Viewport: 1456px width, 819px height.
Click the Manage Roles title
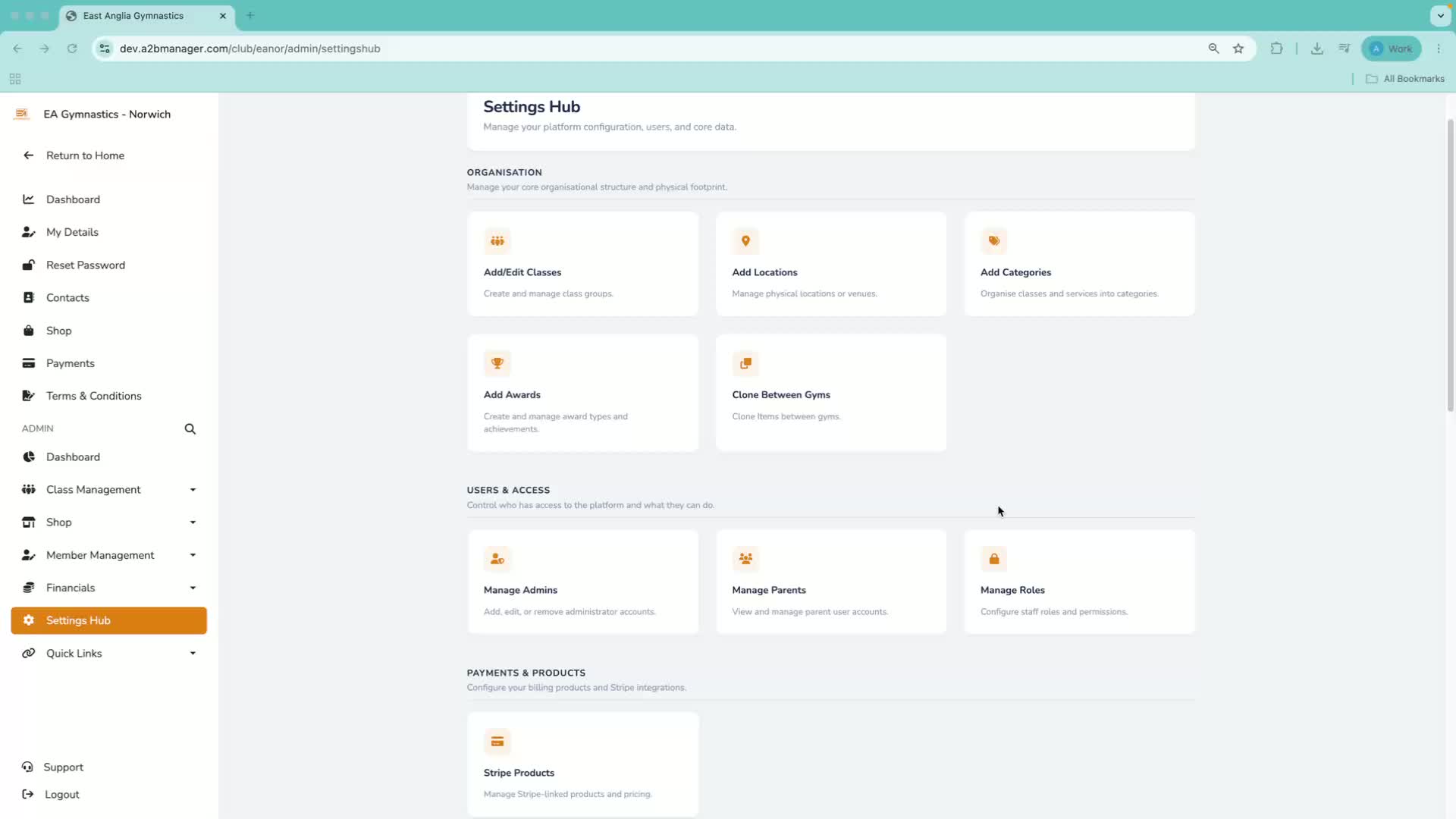[x=1012, y=590]
